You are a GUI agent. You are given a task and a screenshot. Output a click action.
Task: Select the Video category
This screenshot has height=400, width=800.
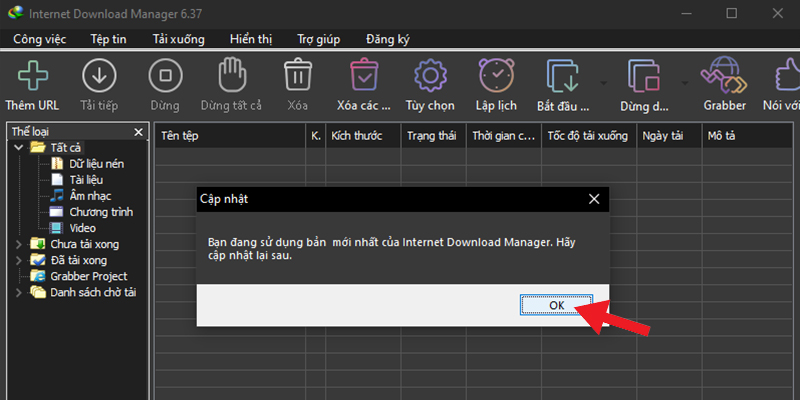pos(83,228)
